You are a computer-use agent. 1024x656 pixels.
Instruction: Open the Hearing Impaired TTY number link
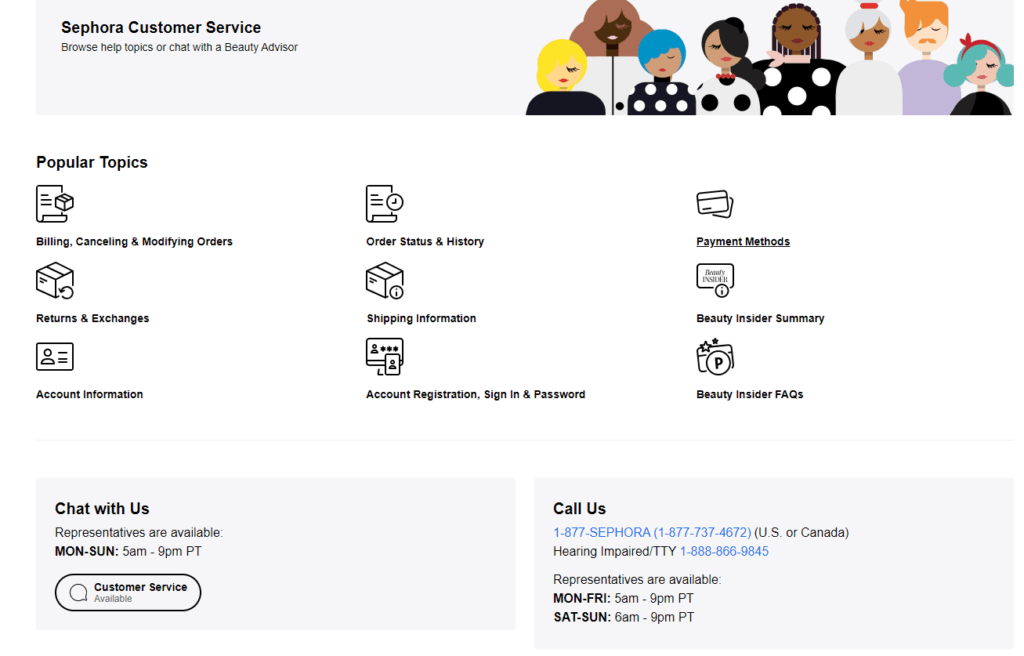click(x=724, y=550)
